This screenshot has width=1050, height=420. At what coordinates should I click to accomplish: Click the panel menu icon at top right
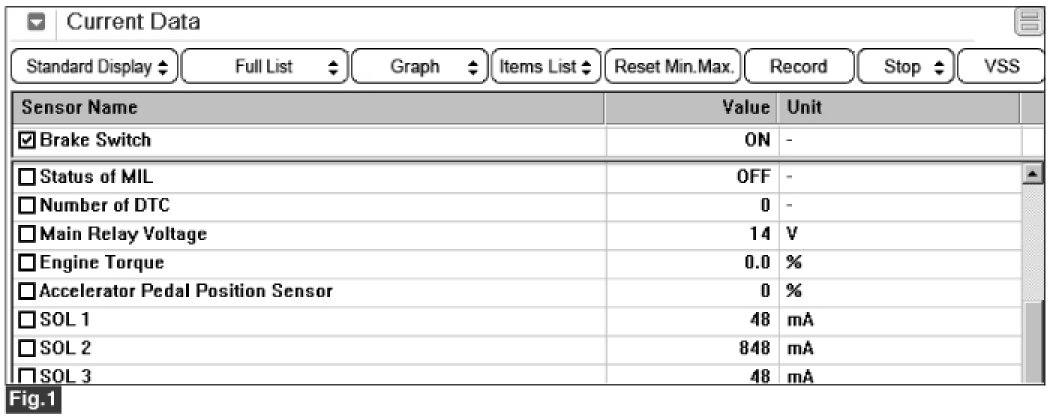pos(1027,22)
